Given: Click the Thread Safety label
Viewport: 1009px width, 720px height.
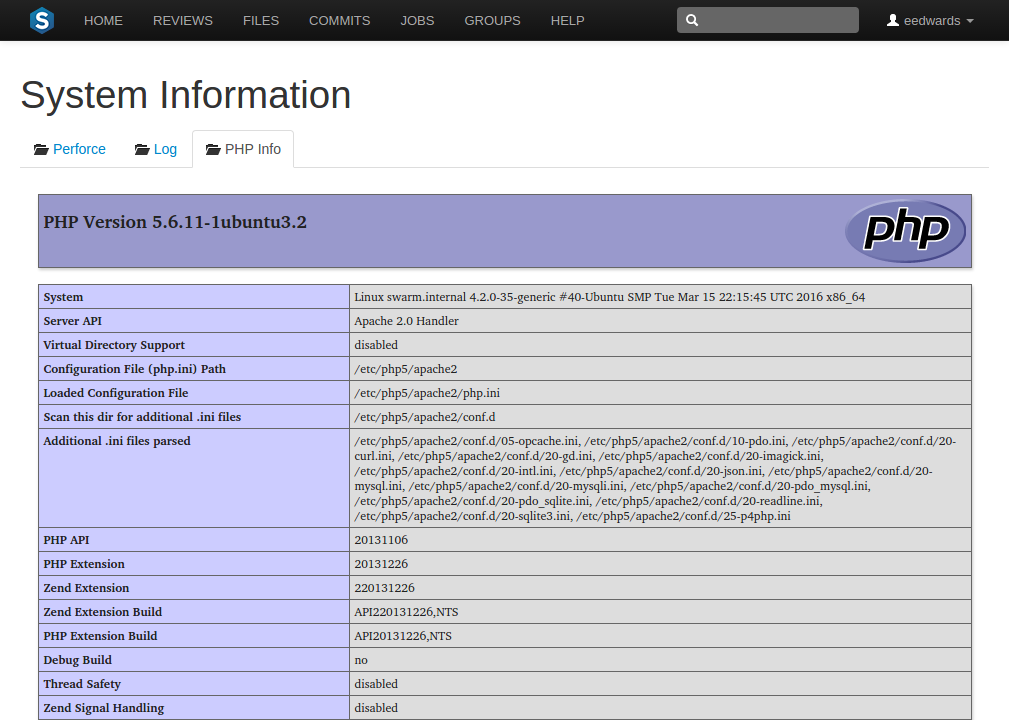Looking at the screenshot, I should coord(82,684).
